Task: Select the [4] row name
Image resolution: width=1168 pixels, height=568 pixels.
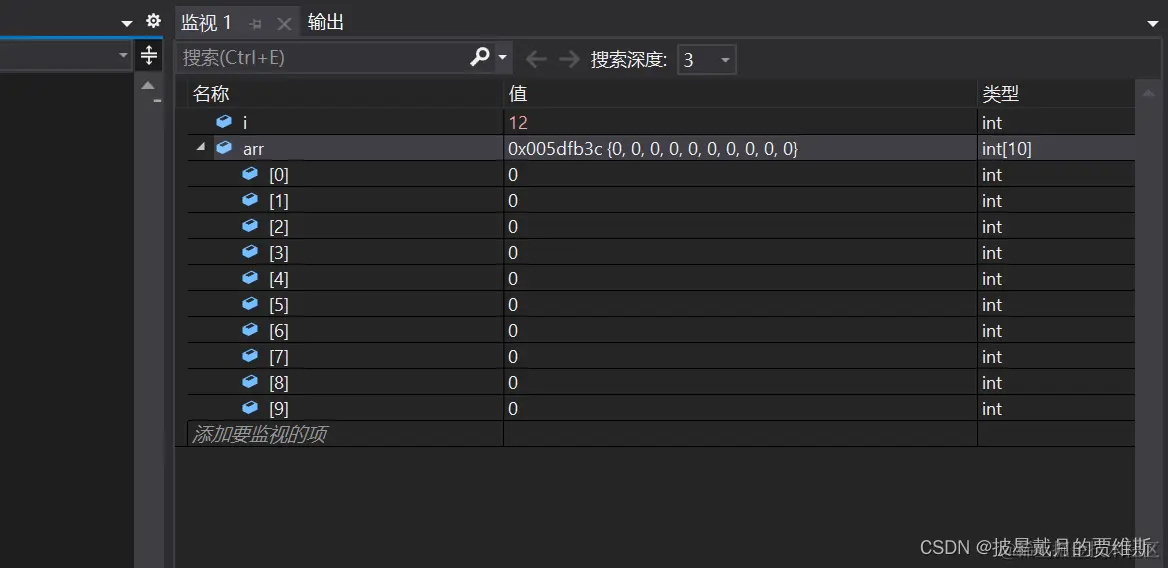Action: [x=279, y=279]
